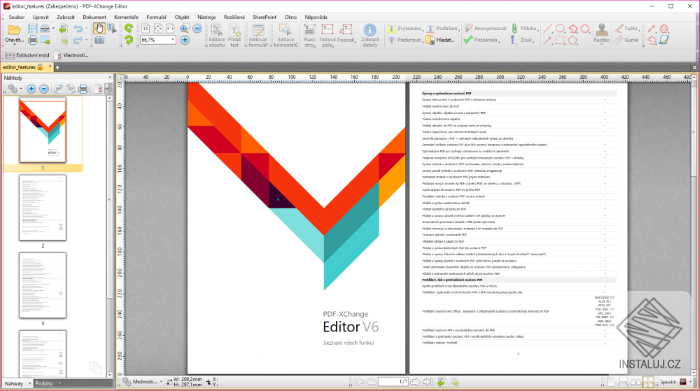Select the Tužka pencil tool
The height and width of the screenshot is (391, 700).
(x=627, y=29)
